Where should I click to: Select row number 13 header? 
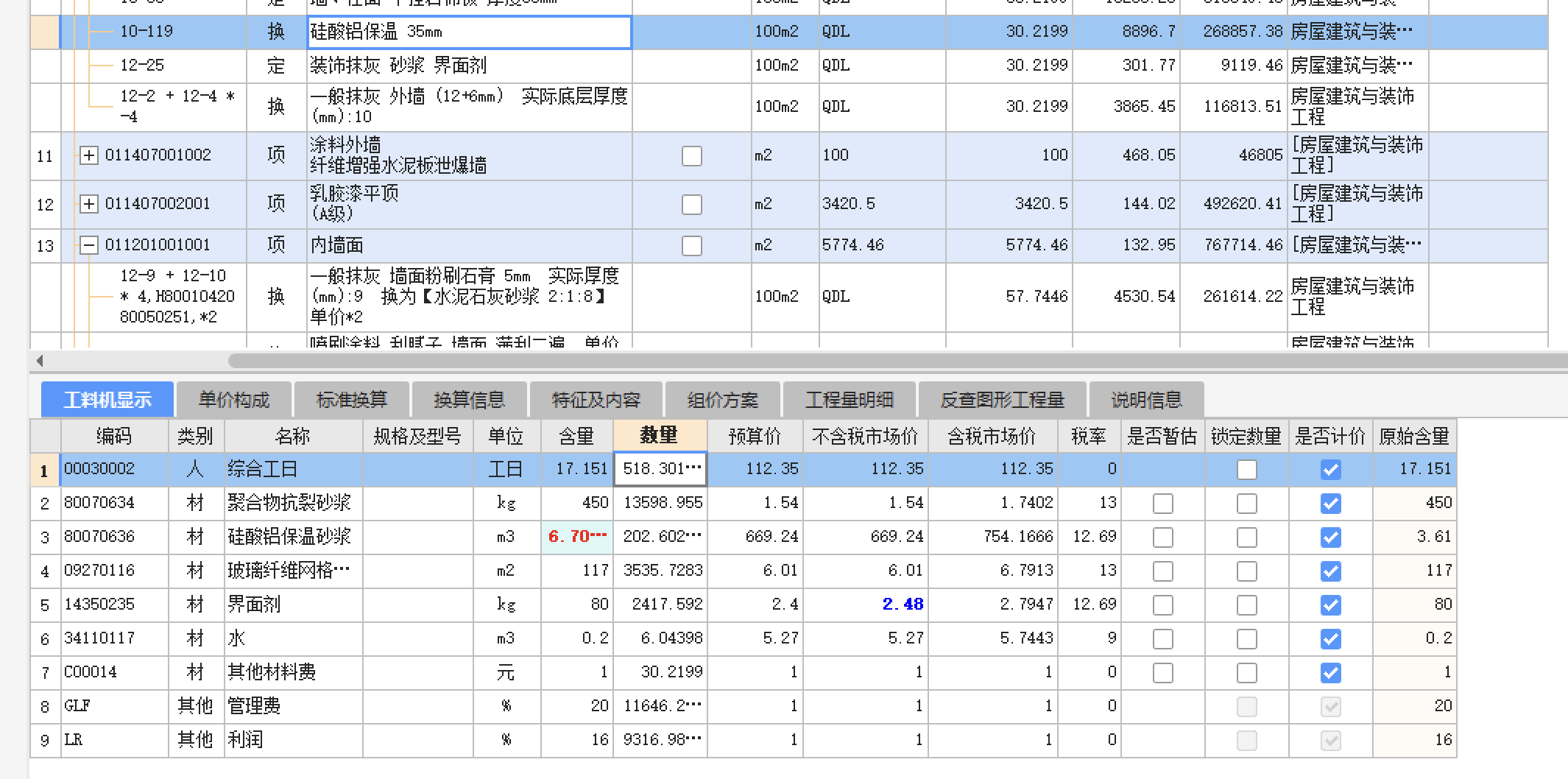pyautogui.click(x=45, y=245)
